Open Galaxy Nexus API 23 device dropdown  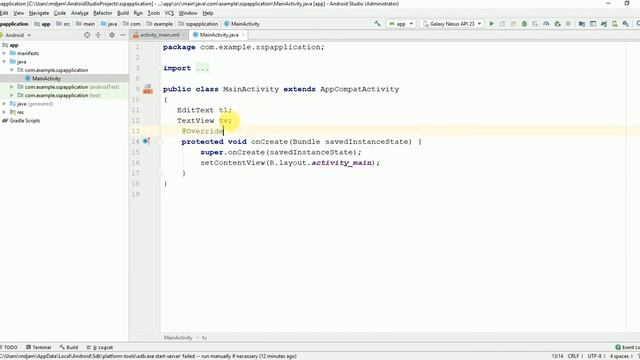[x=452, y=24]
